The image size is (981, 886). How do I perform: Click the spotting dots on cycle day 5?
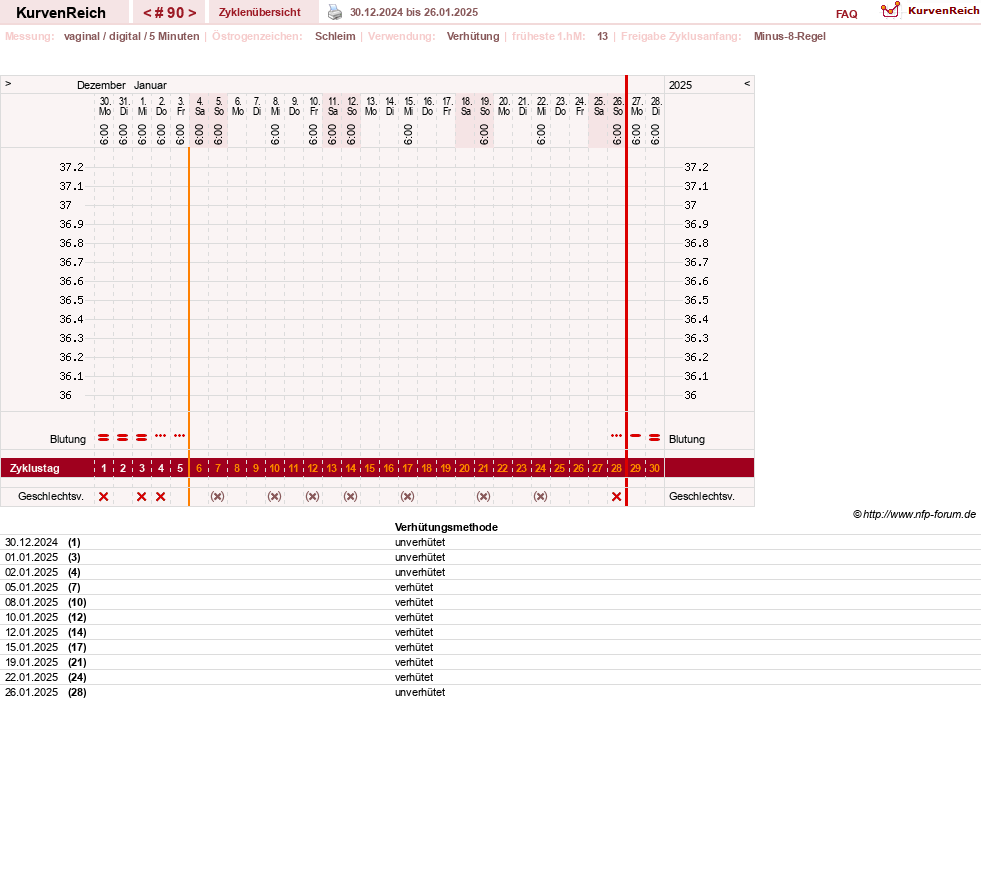pyautogui.click(x=180, y=435)
